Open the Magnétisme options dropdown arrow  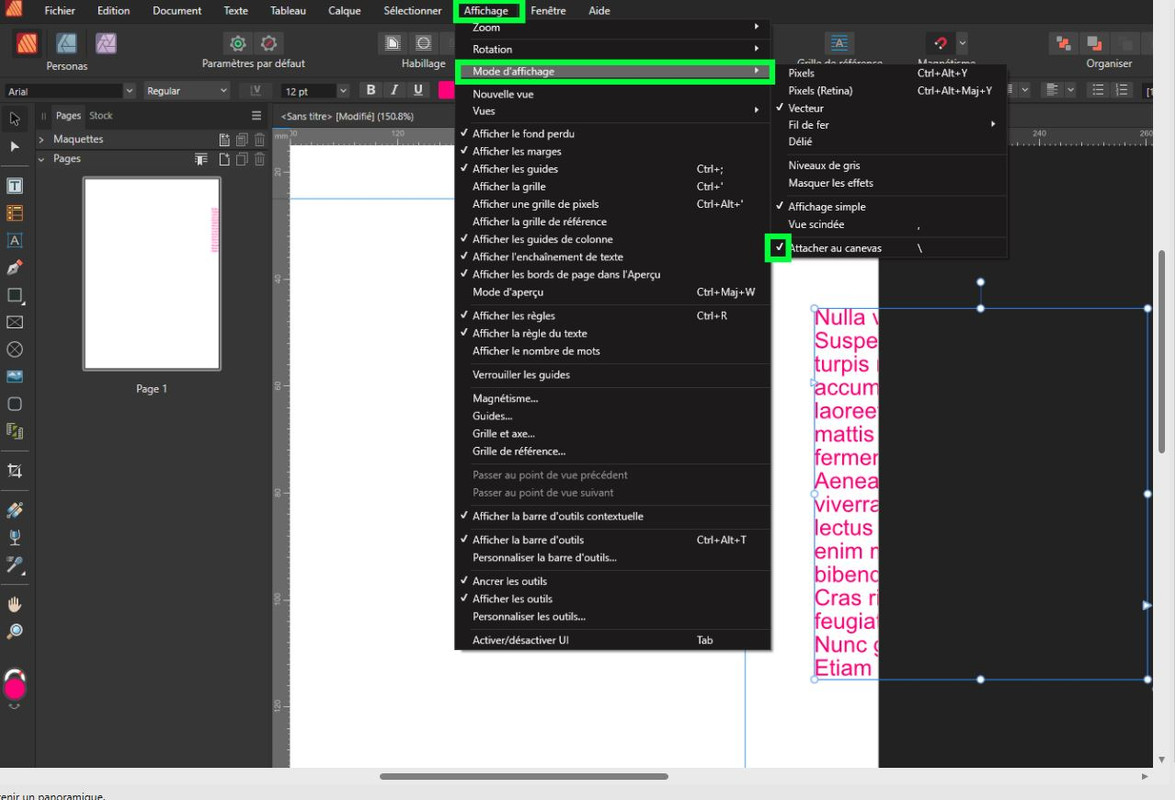[x=962, y=43]
